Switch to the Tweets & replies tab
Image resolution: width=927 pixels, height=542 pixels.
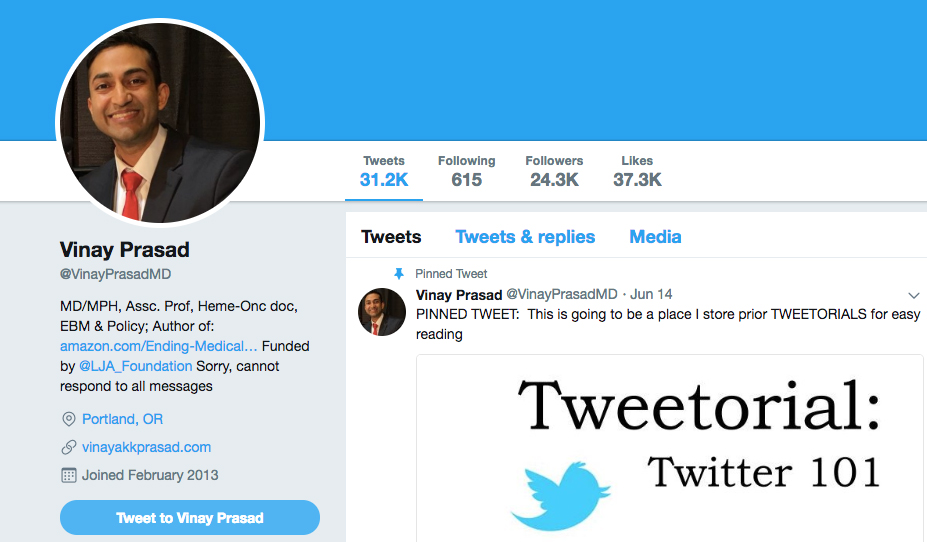[525, 237]
